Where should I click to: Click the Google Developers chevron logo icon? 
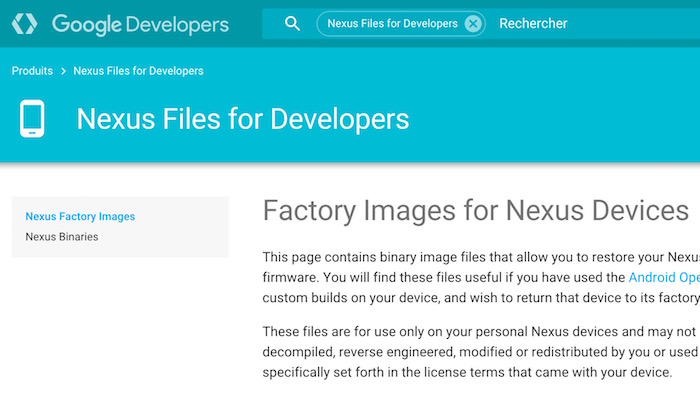click(27, 23)
